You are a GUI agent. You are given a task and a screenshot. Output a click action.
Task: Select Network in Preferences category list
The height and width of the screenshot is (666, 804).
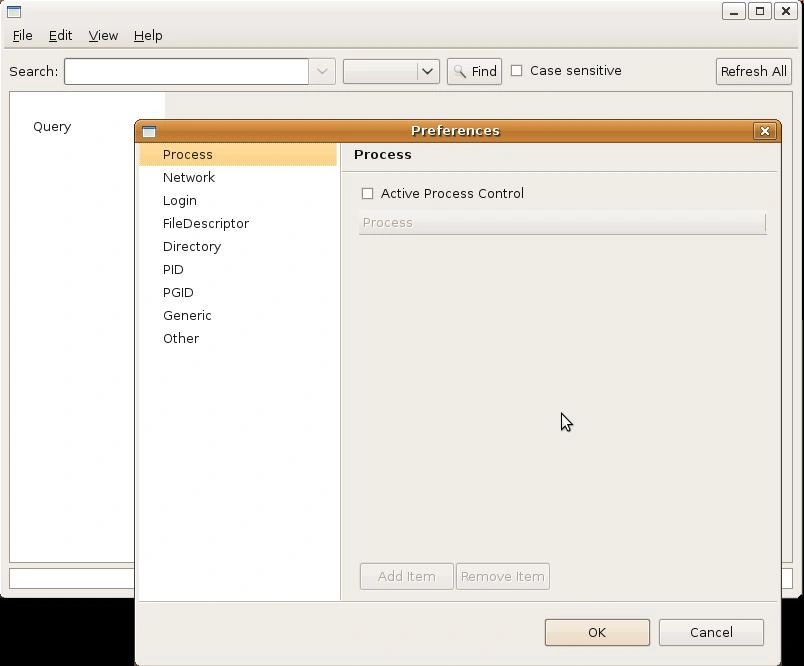(238, 177)
